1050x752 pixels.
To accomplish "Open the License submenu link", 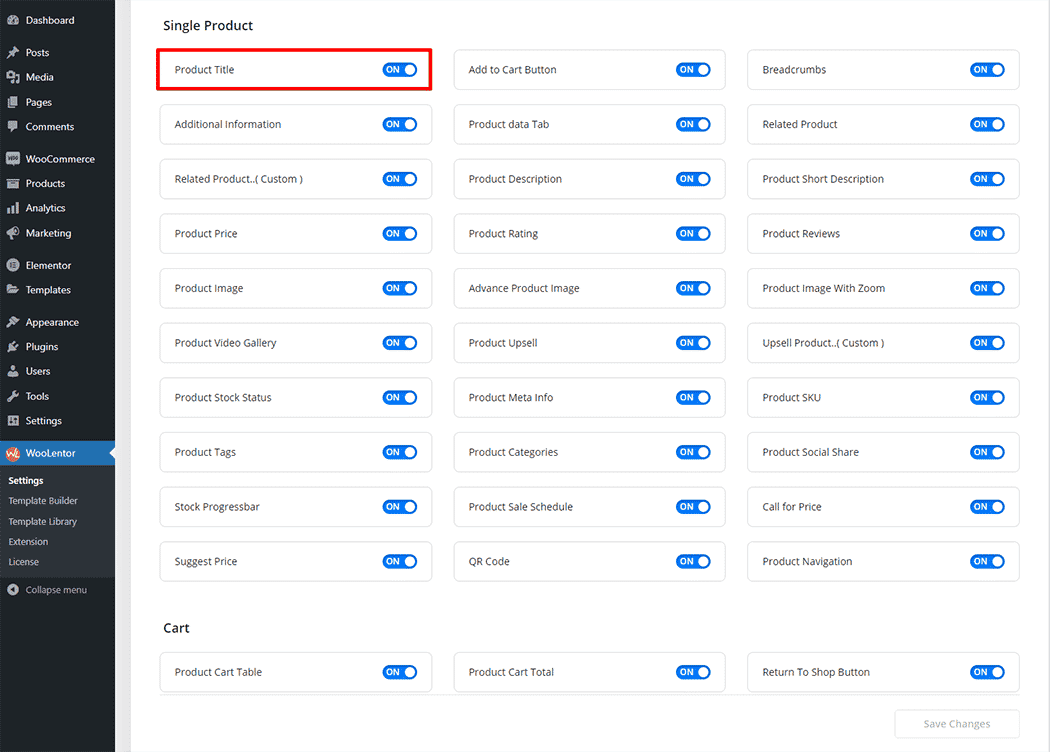I will point(24,562).
